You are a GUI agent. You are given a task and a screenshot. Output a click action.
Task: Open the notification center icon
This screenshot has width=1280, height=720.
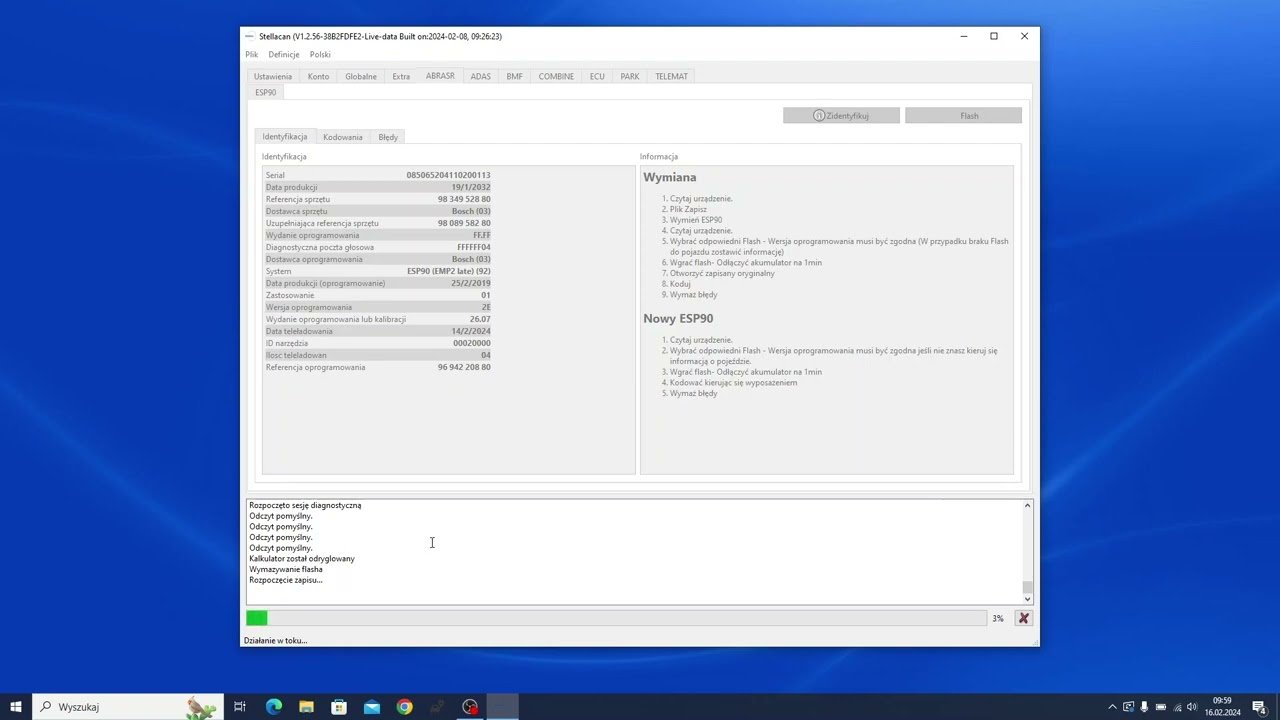click(1260, 707)
